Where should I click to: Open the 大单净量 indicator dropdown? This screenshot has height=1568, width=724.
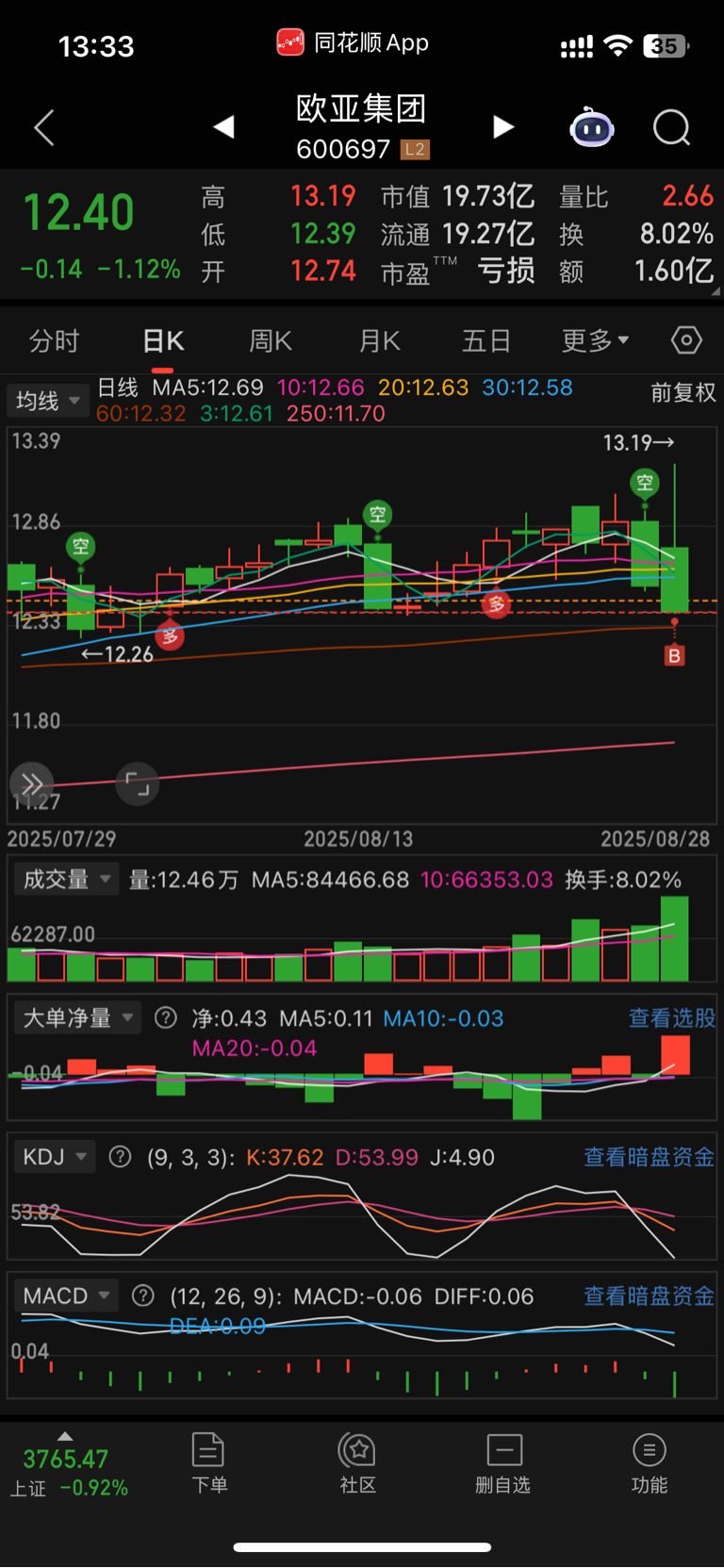78,1018
